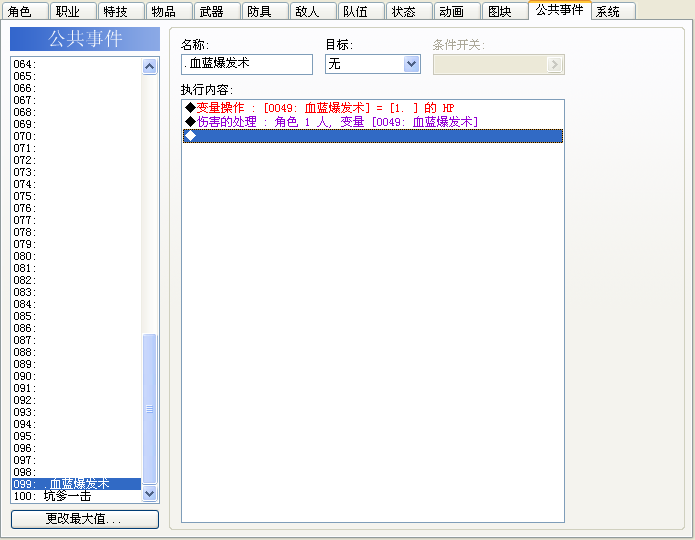Select list entry 066
This screenshot has width=695, height=540.
tap(76, 88)
